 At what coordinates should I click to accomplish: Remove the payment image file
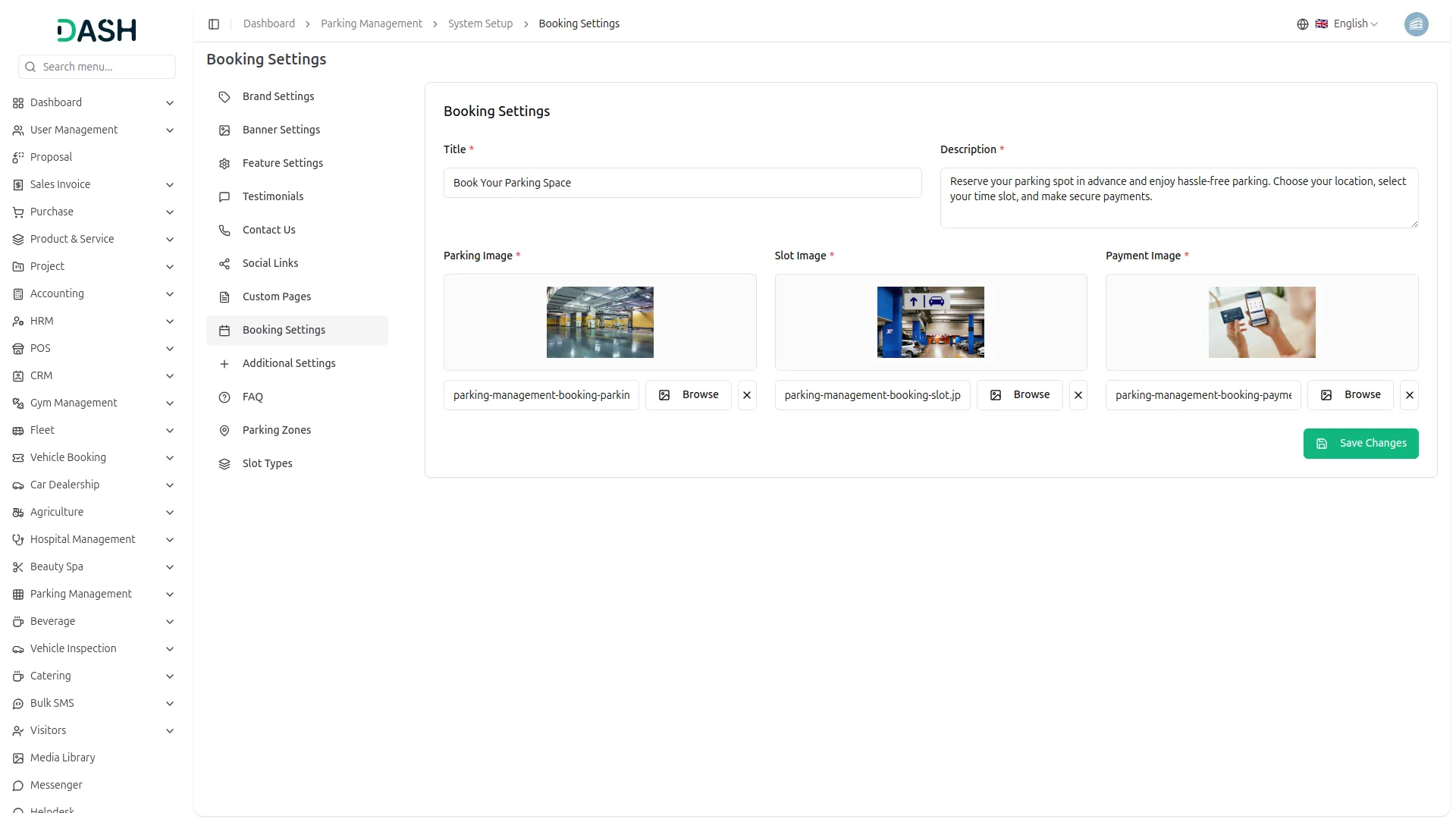click(x=1409, y=395)
